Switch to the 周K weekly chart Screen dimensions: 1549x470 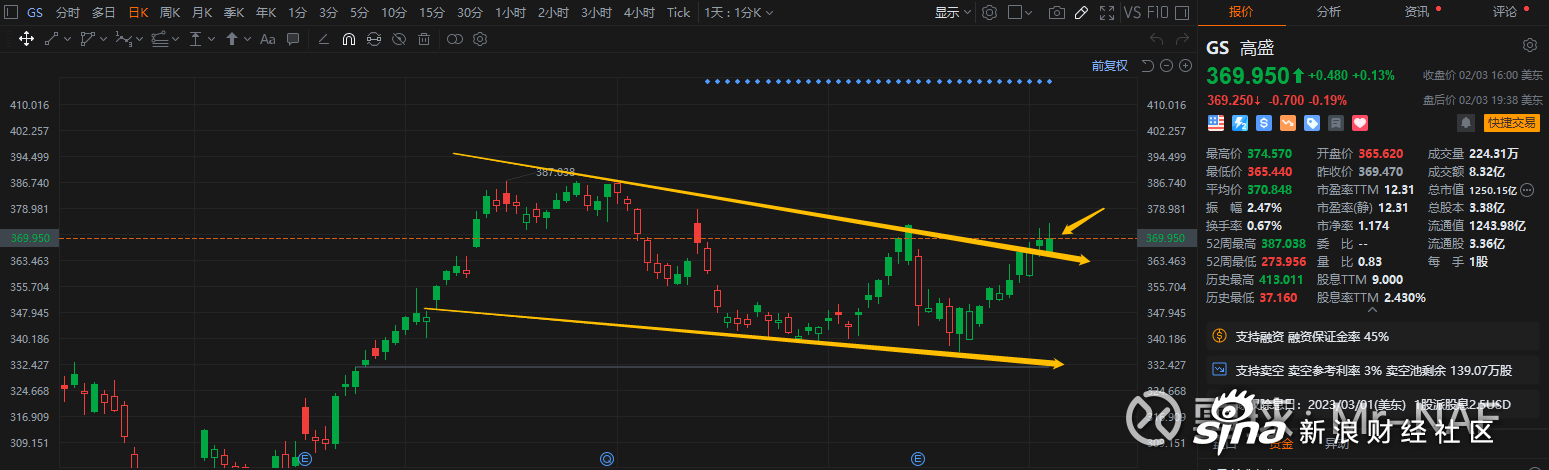[170, 13]
